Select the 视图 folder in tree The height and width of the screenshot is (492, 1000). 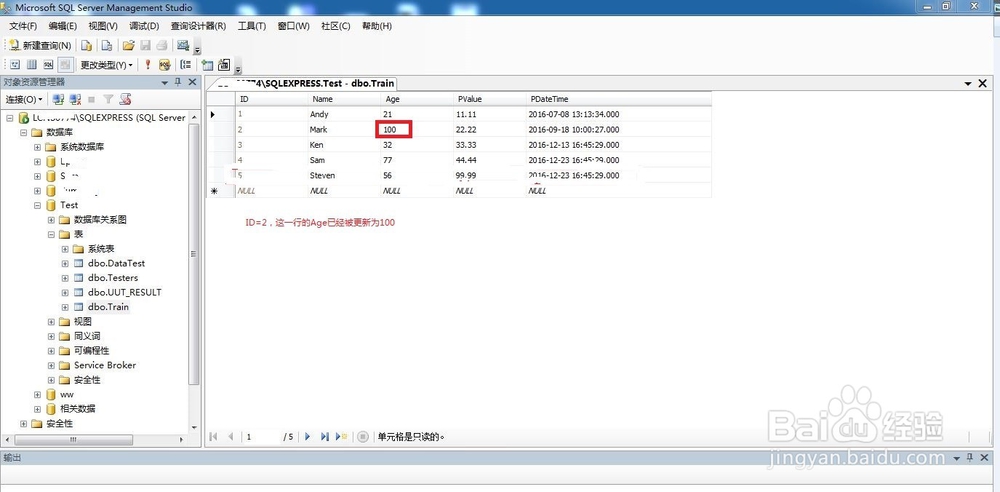[83, 322]
